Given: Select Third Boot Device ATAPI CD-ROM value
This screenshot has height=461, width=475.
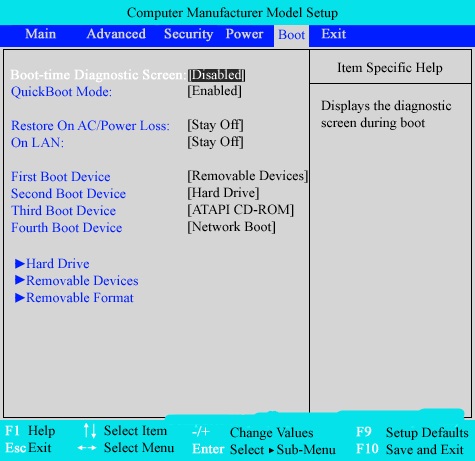Looking at the screenshot, I should click(240, 210).
